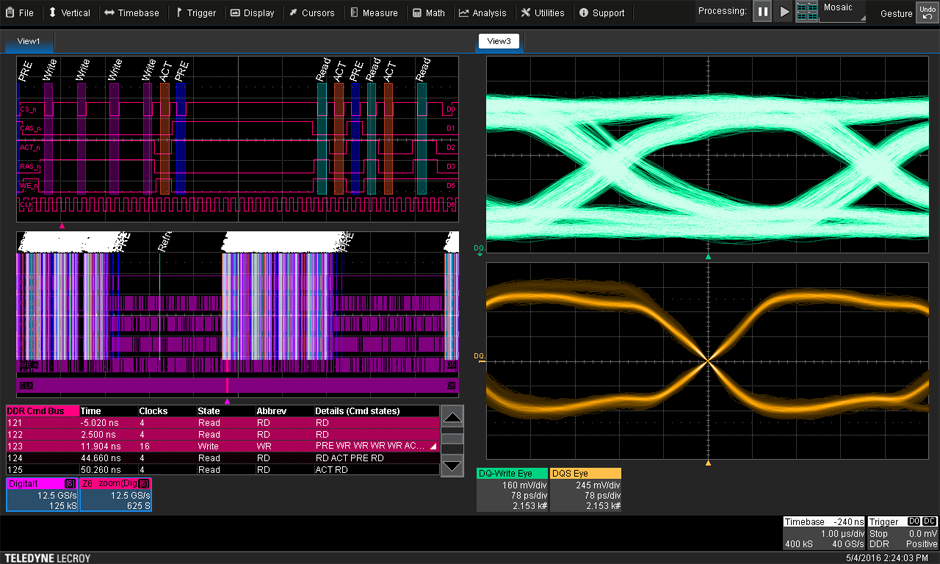Click the DQ-Write Eye descriptor label
Viewport: 940px width, 564px height.
(512, 473)
